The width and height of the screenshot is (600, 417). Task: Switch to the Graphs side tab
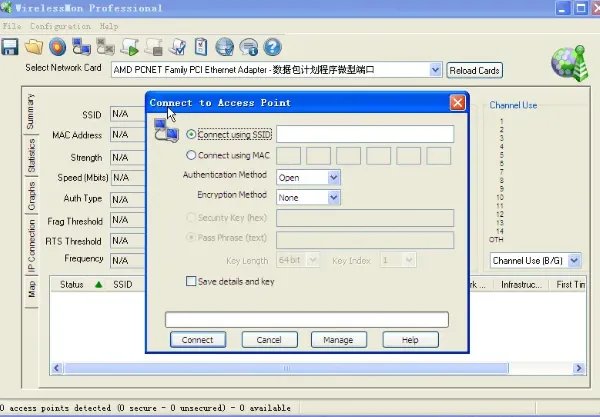click(31, 196)
